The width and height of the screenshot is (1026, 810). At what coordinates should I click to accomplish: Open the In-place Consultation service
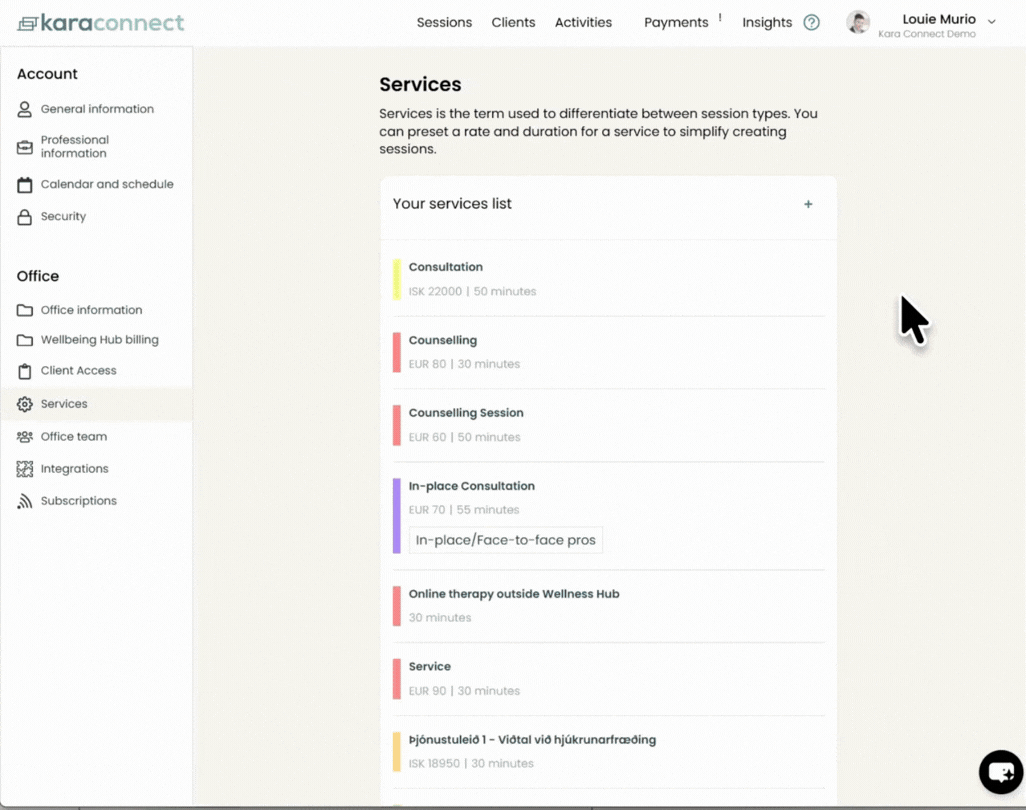609,516
